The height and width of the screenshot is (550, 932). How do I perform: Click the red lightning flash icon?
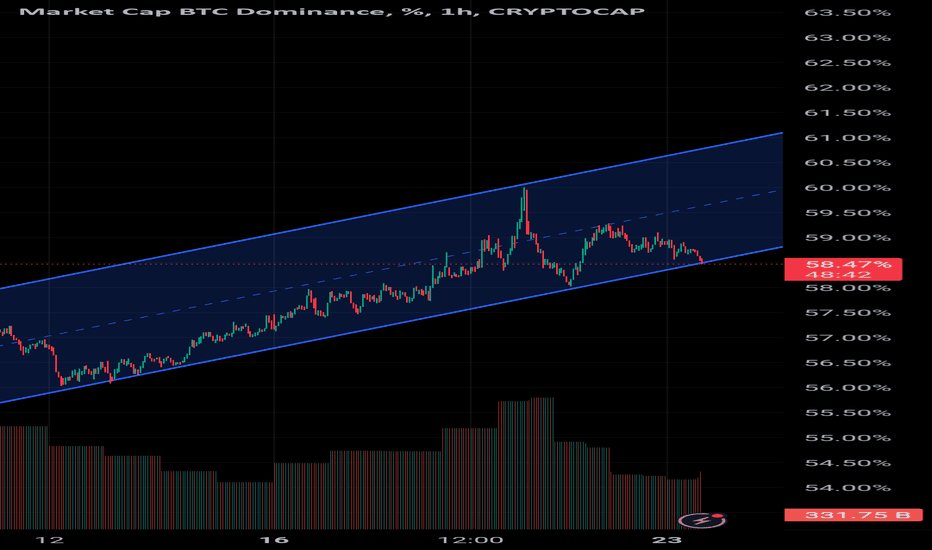point(703,520)
